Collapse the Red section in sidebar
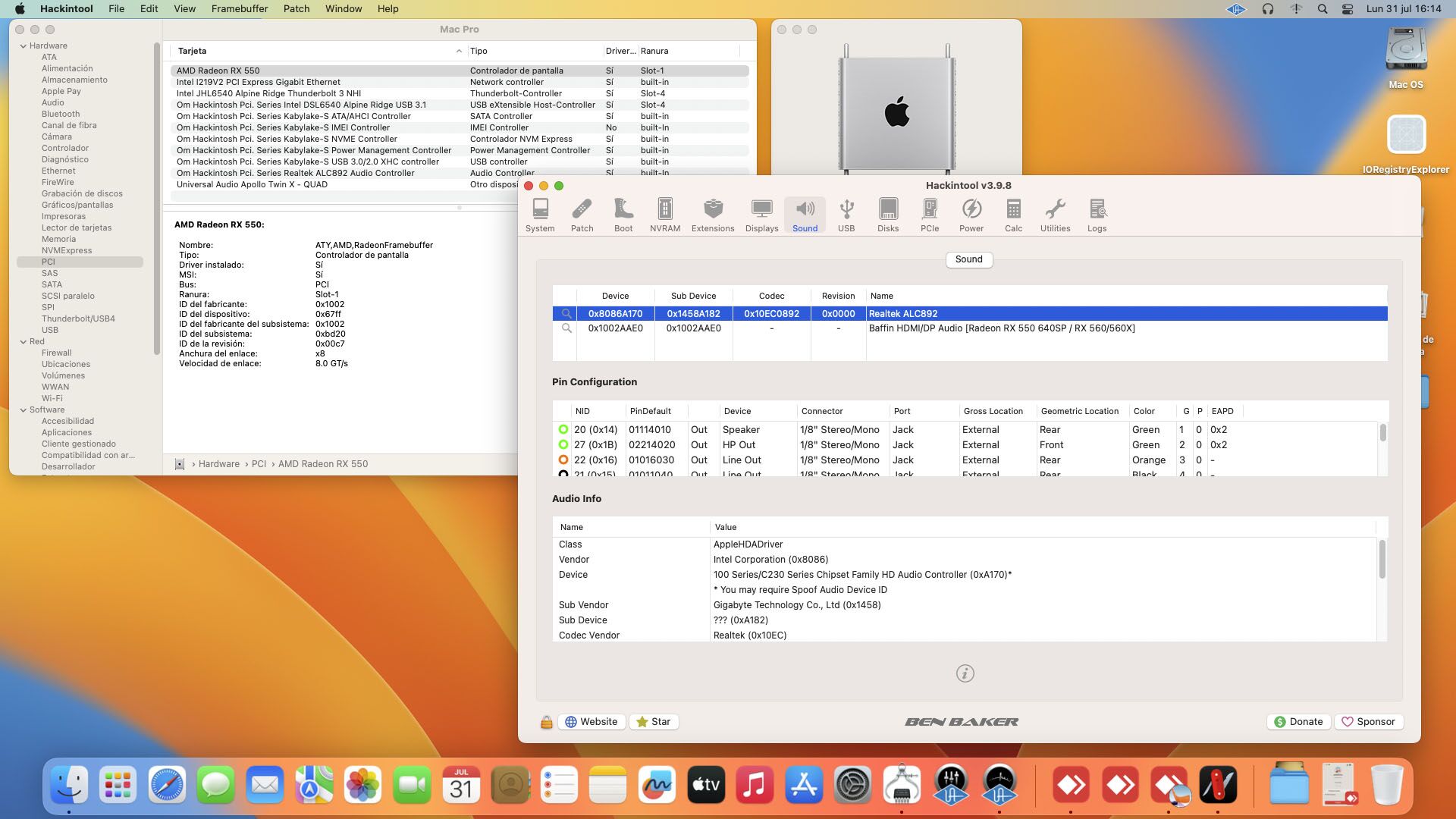Viewport: 1456px width, 819px height. [23, 341]
